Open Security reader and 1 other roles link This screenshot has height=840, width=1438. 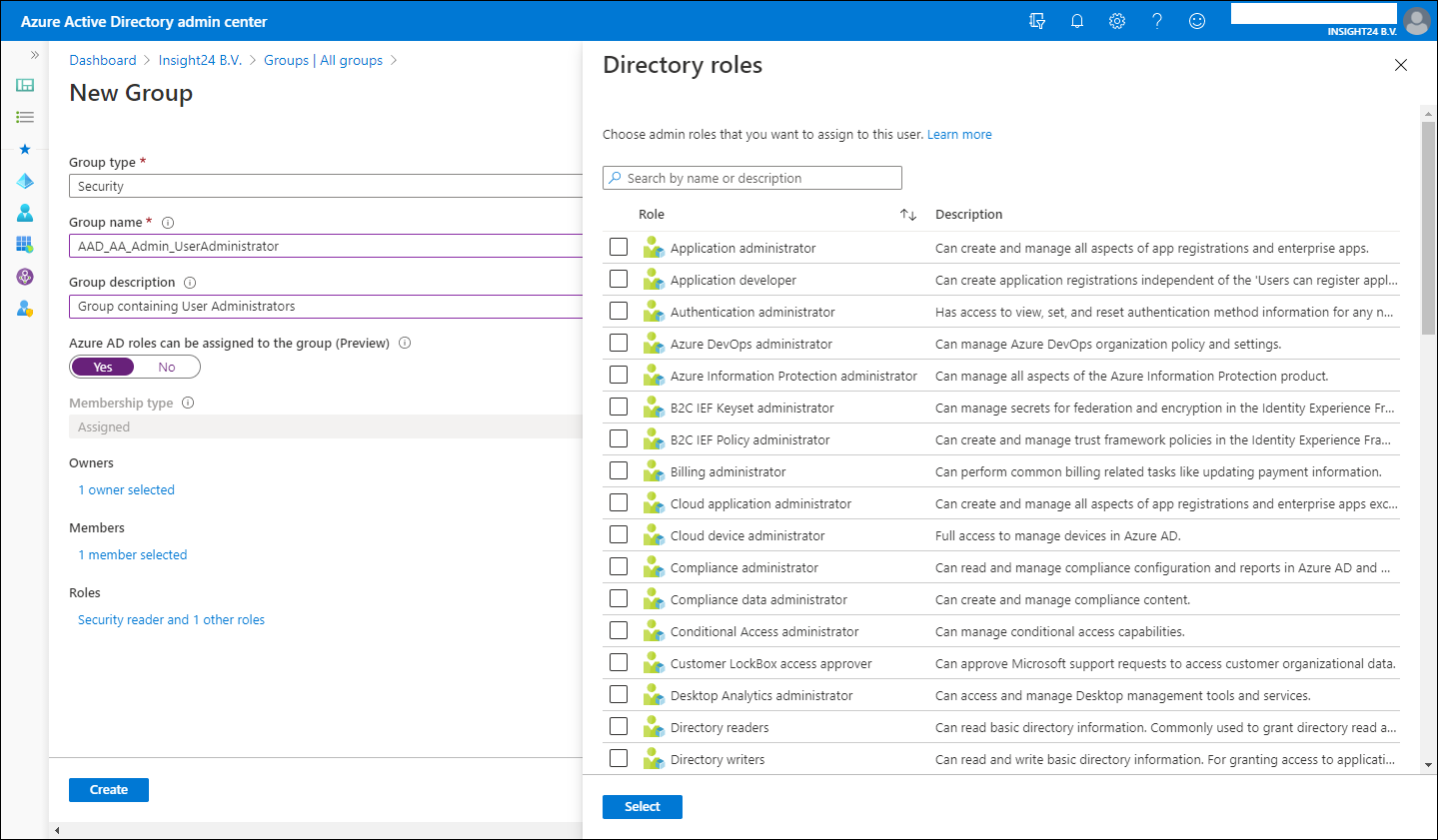point(171,620)
